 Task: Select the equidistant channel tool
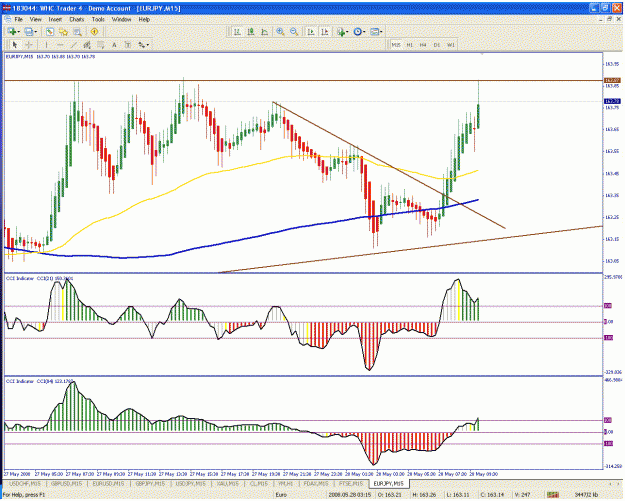click(87, 45)
